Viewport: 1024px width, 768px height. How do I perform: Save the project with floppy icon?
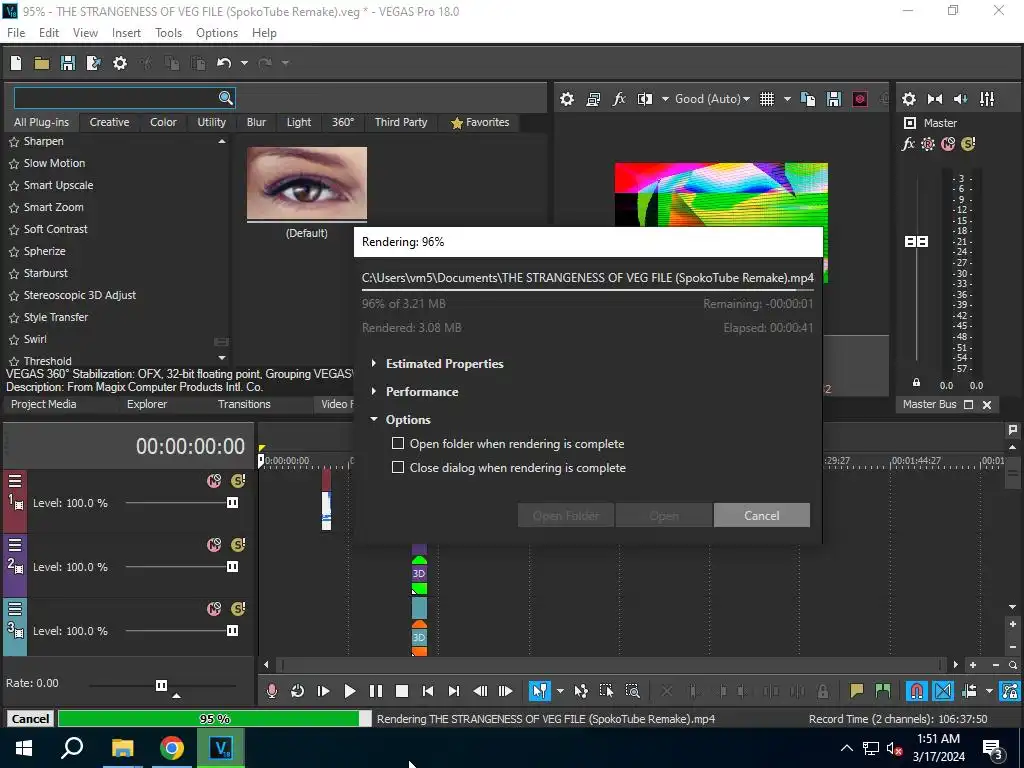(68, 63)
